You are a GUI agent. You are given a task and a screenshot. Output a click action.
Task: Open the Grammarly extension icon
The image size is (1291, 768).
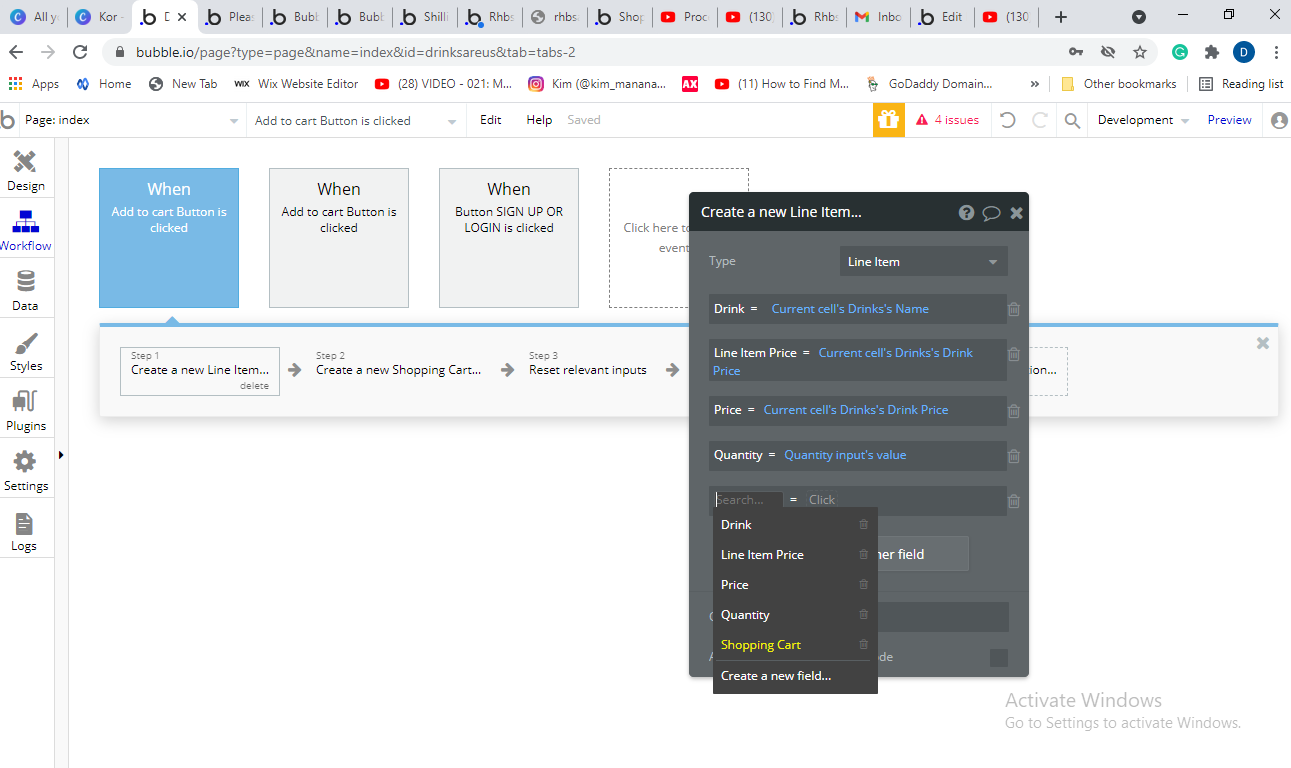[x=1180, y=52]
